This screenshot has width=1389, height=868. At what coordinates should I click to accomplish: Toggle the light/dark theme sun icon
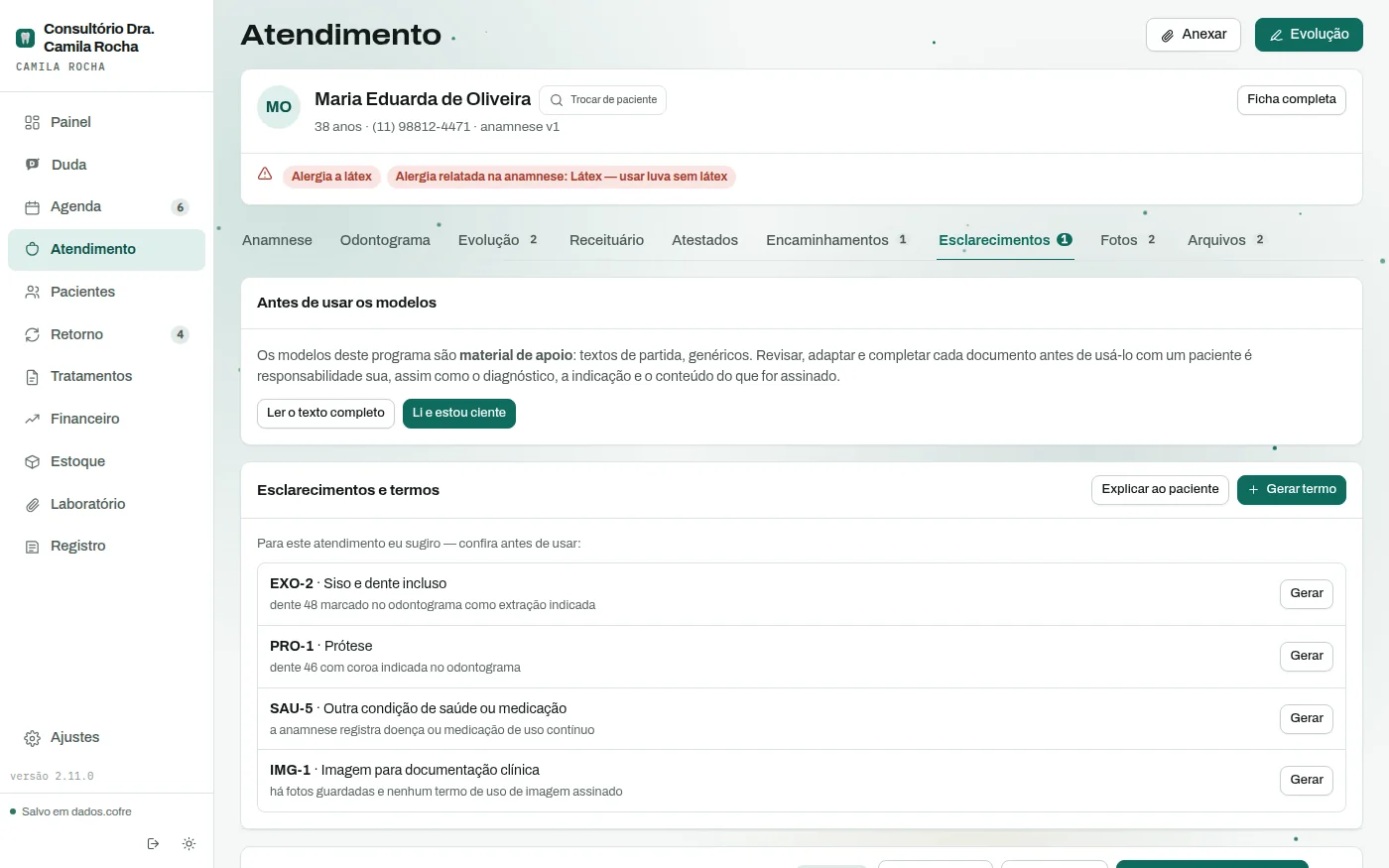point(189,844)
